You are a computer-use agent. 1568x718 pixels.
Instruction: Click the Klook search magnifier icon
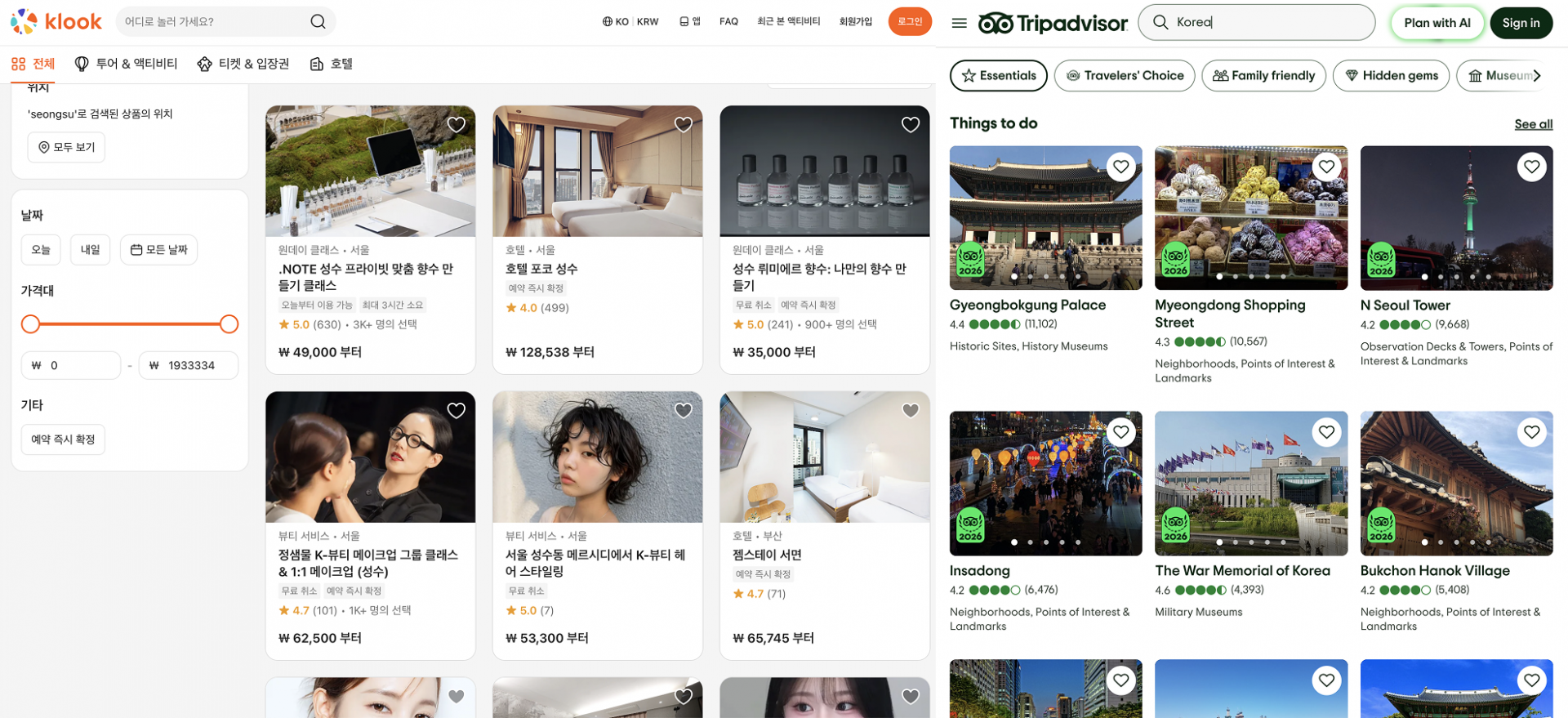click(x=318, y=22)
